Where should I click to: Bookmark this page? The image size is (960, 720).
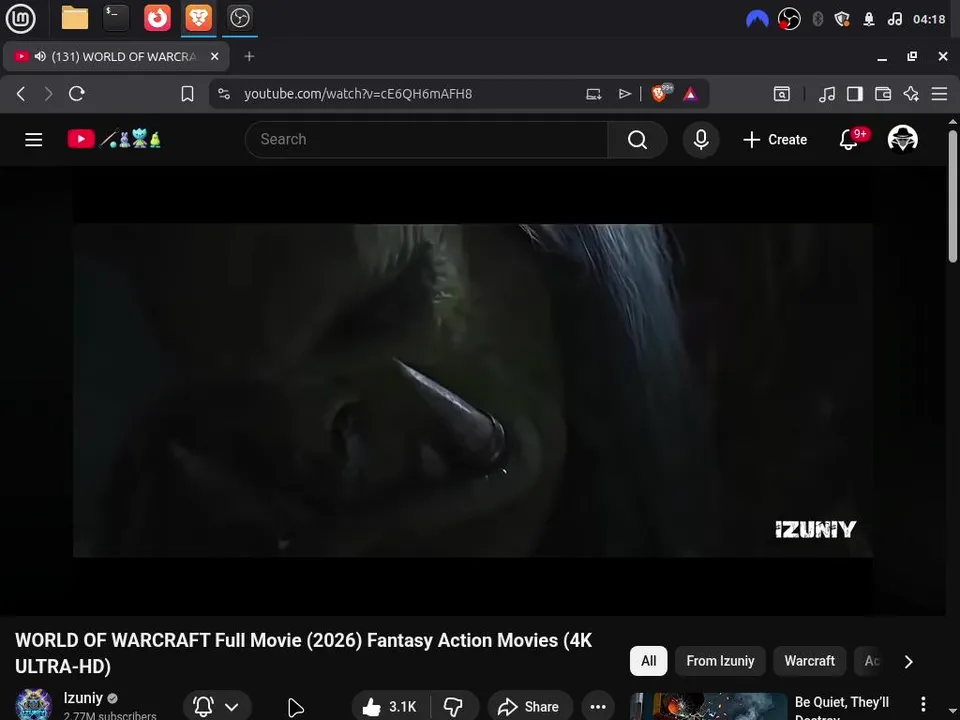(187, 94)
